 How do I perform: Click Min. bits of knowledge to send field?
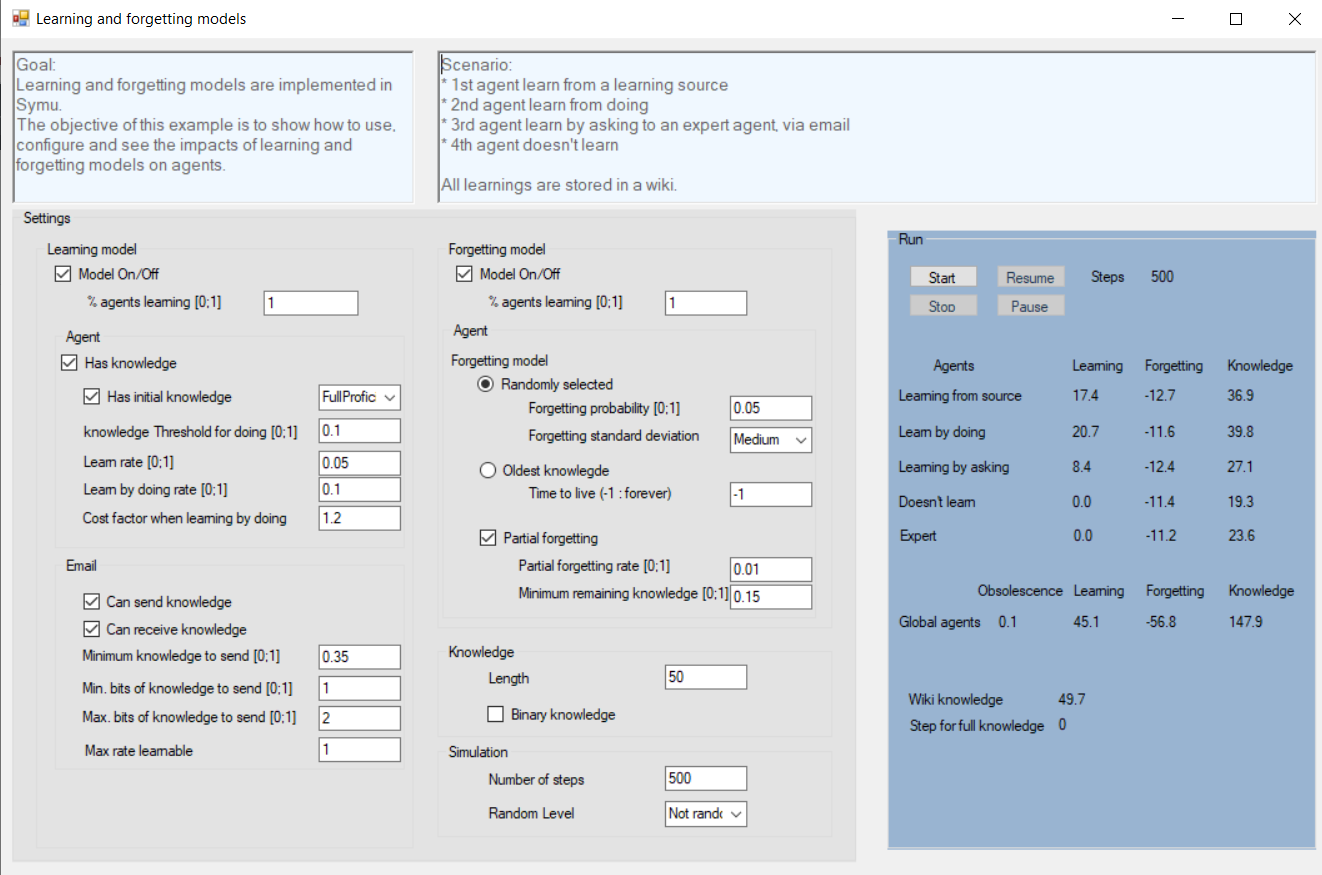360,689
